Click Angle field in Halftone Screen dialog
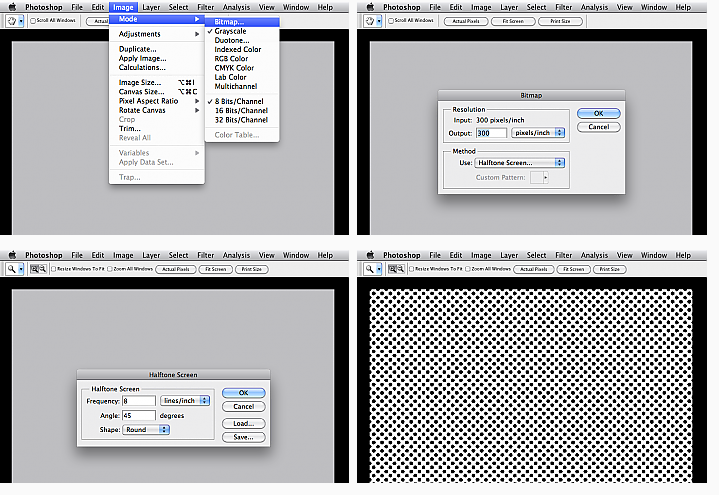The height and width of the screenshot is (495, 719). (139, 415)
